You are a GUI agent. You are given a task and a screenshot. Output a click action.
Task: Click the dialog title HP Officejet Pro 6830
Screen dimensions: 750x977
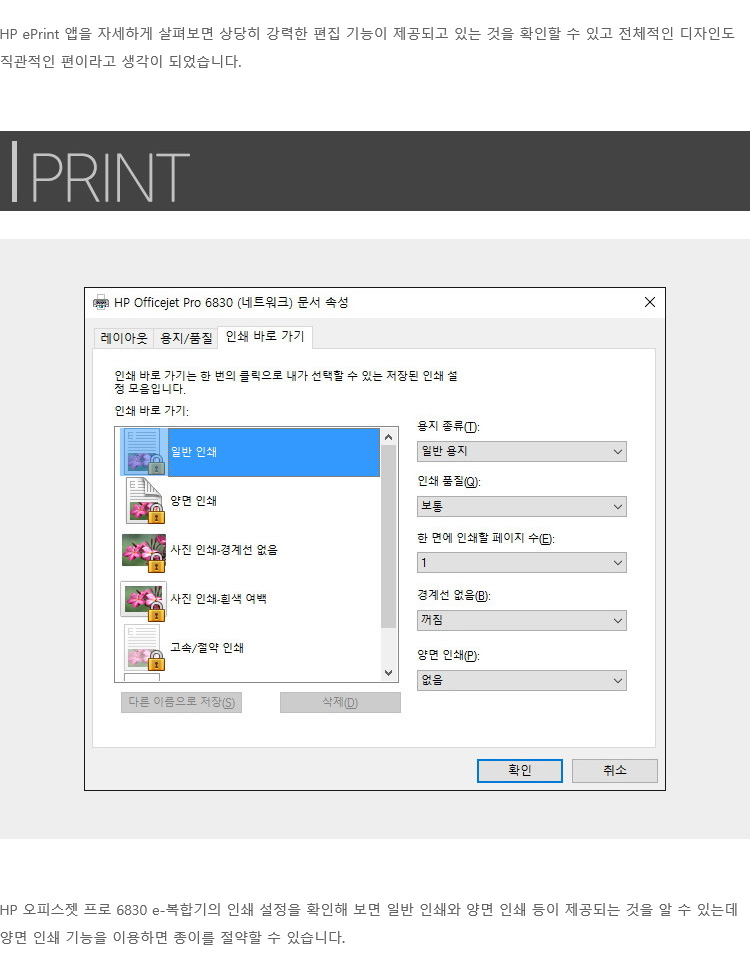tap(231, 302)
